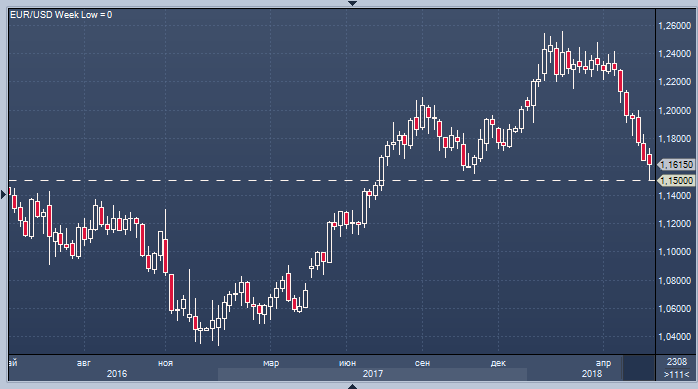
Task: Click the 1,04000 label on the price scale
Action: pos(674,337)
